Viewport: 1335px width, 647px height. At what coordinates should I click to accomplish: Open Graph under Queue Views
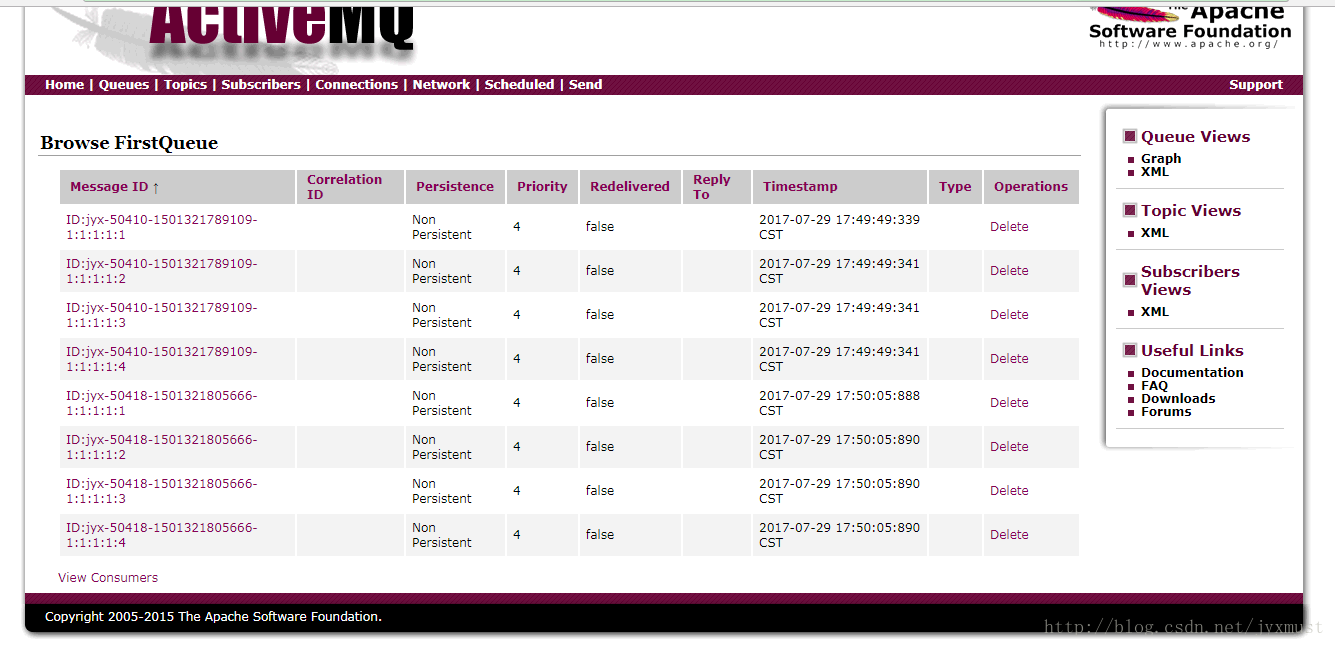point(1161,159)
